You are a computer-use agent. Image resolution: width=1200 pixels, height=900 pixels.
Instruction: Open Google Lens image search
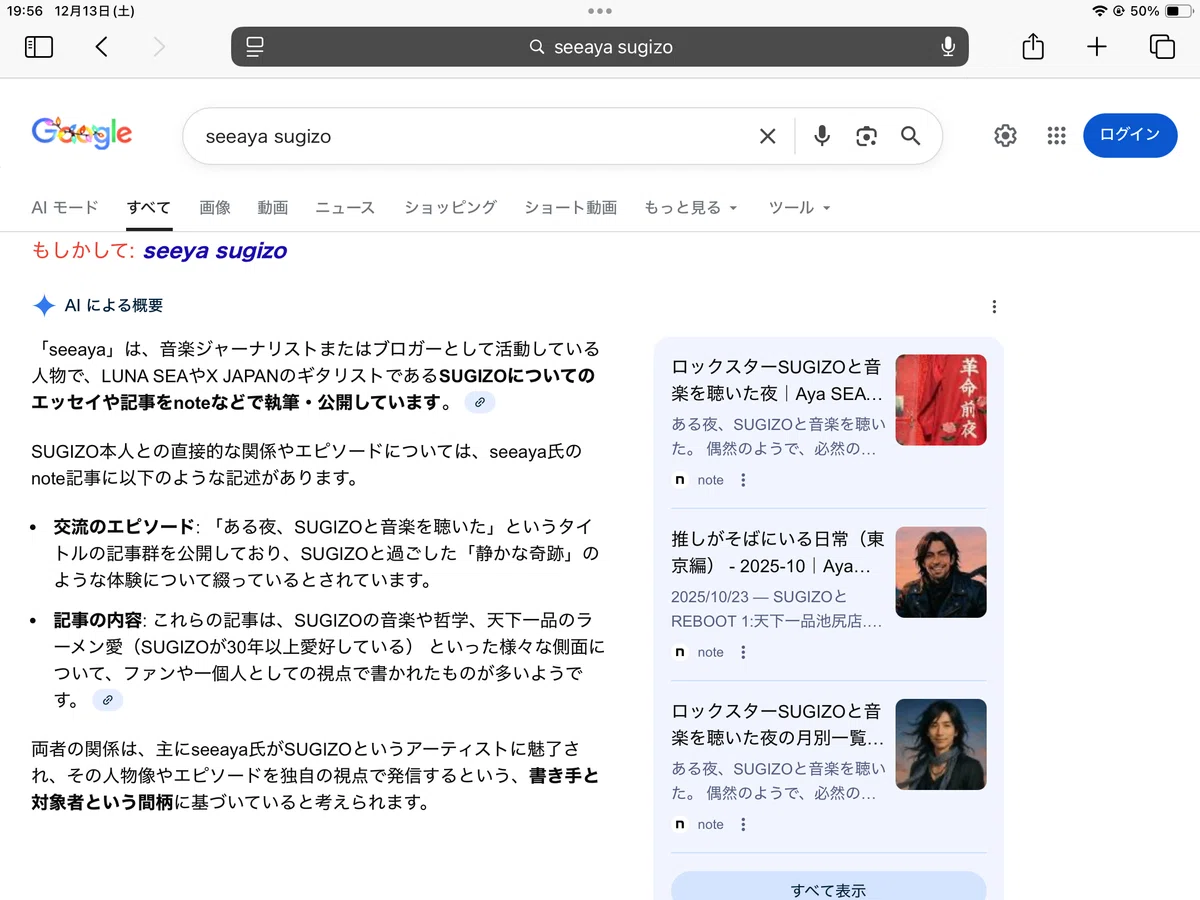click(x=866, y=136)
